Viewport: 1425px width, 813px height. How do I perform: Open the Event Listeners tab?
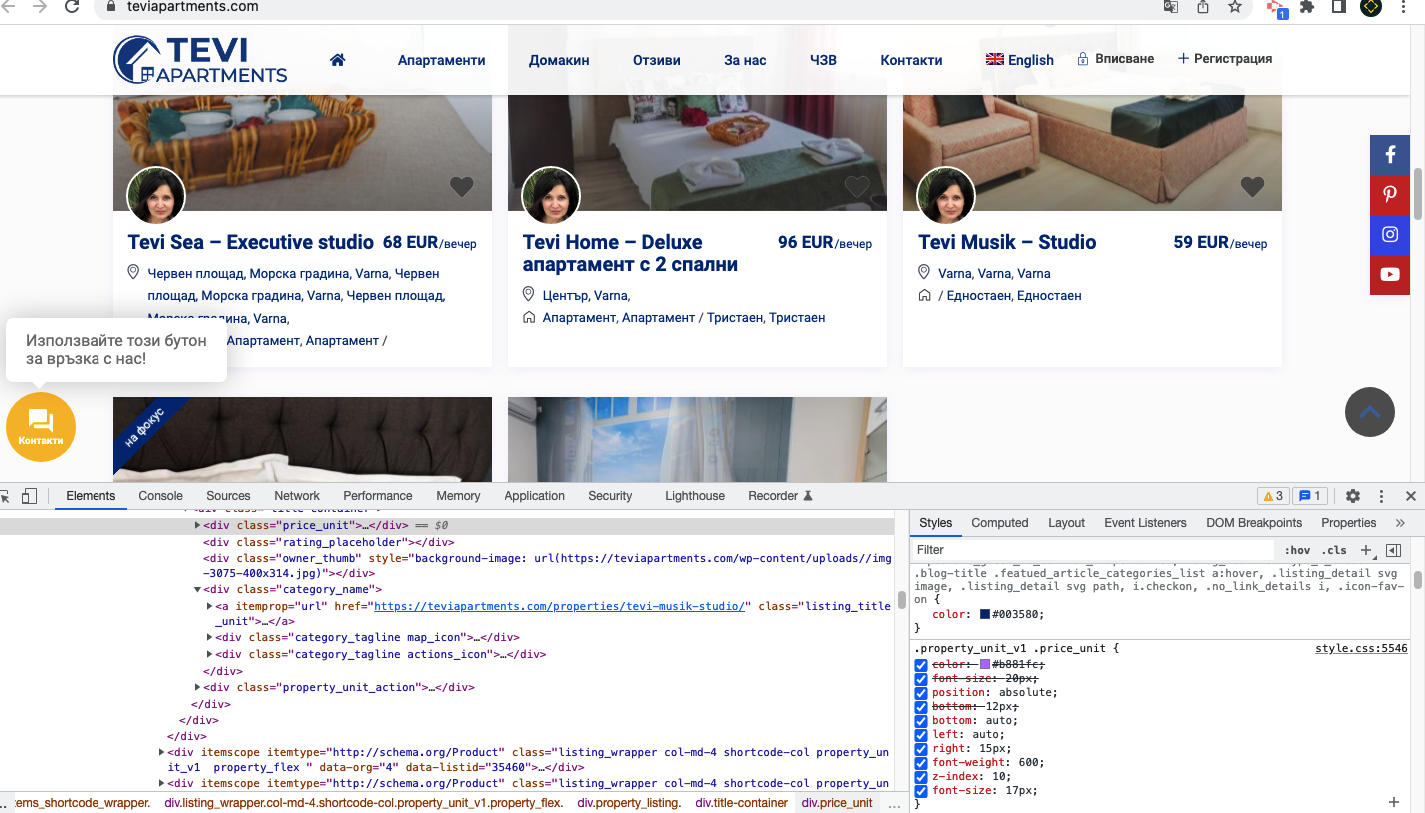1145,523
